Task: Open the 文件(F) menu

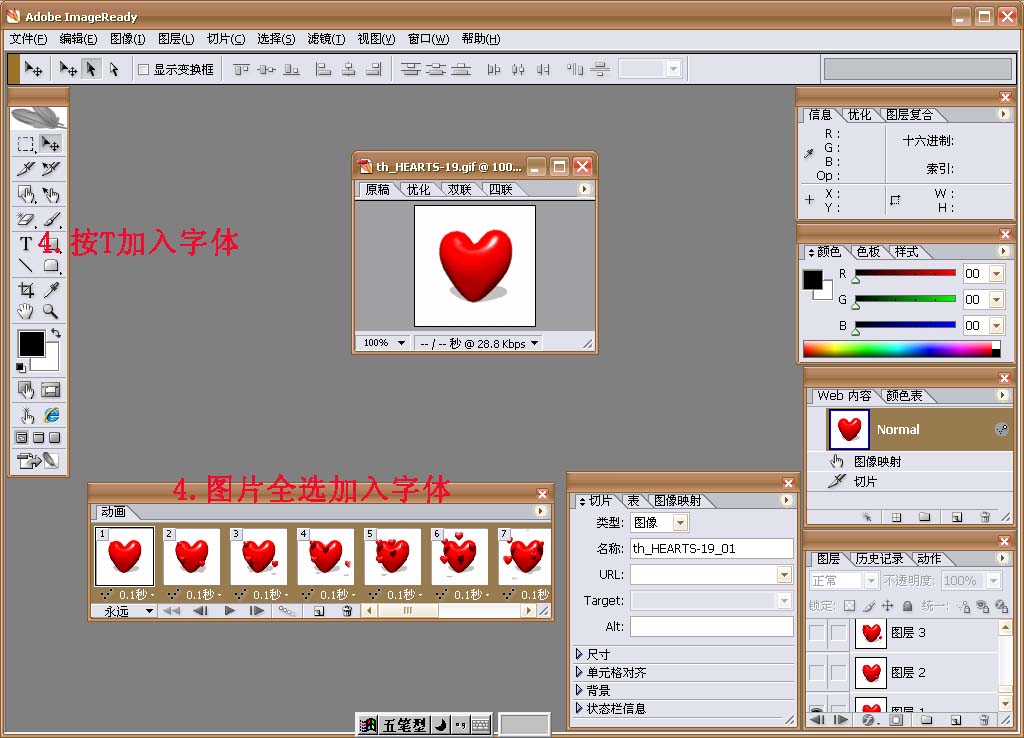Action: pos(28,39)
